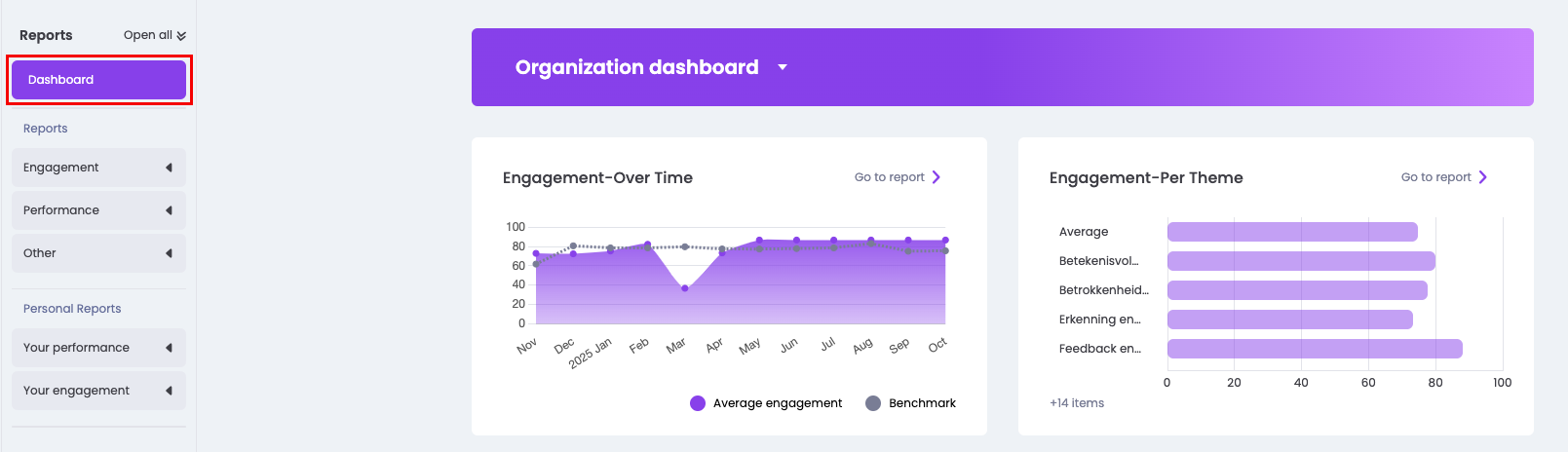Open the Organization dashboard dropdown arrow
1568x452 pixels.
[783, 67]
